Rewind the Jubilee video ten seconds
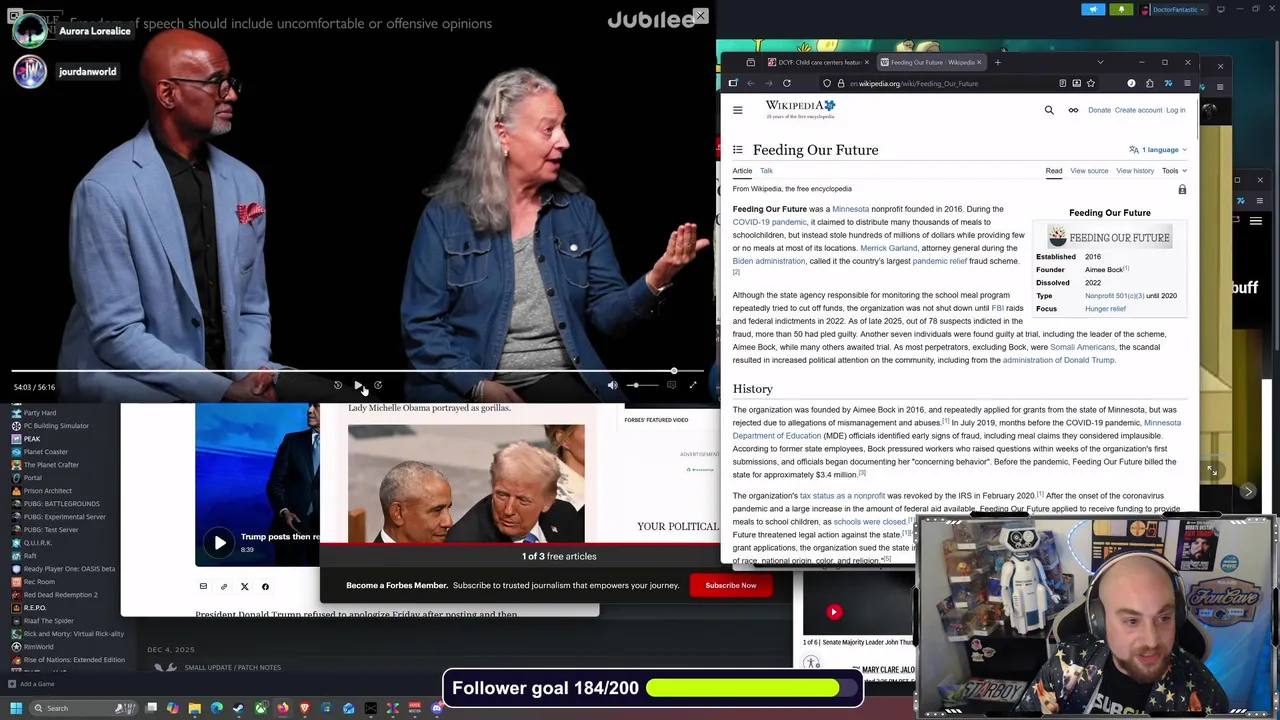 [x=338, y=385]
